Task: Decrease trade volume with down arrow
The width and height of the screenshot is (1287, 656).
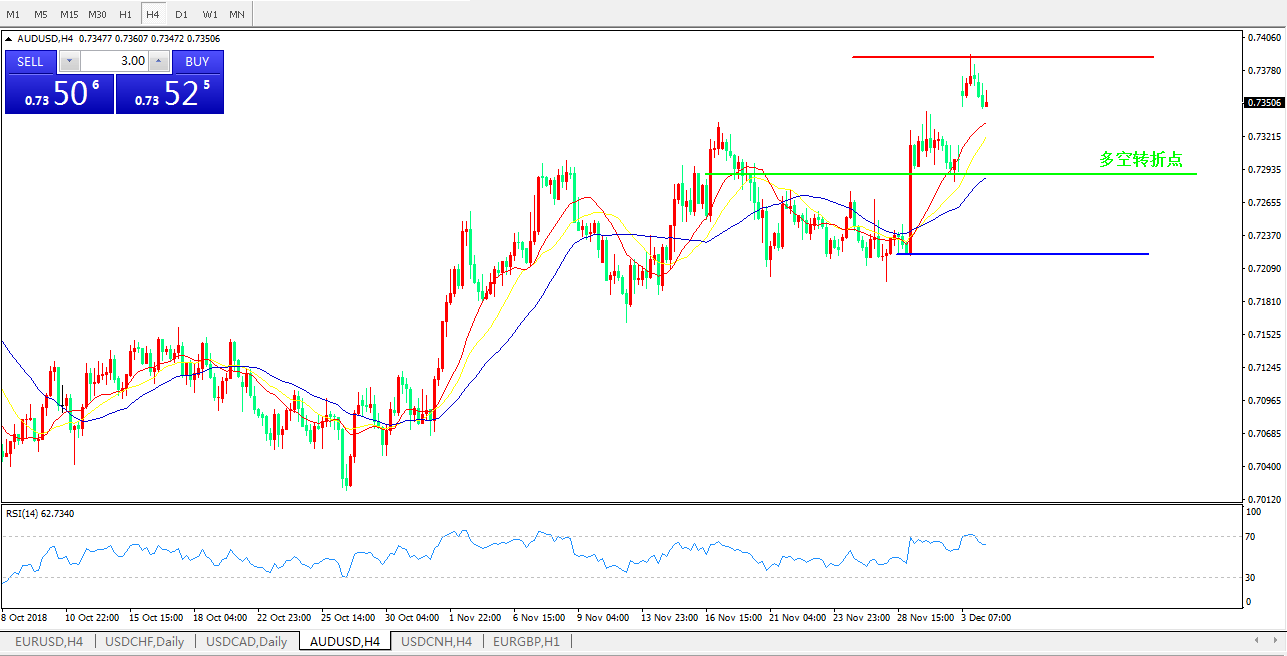Action: (x=68, y=61)
